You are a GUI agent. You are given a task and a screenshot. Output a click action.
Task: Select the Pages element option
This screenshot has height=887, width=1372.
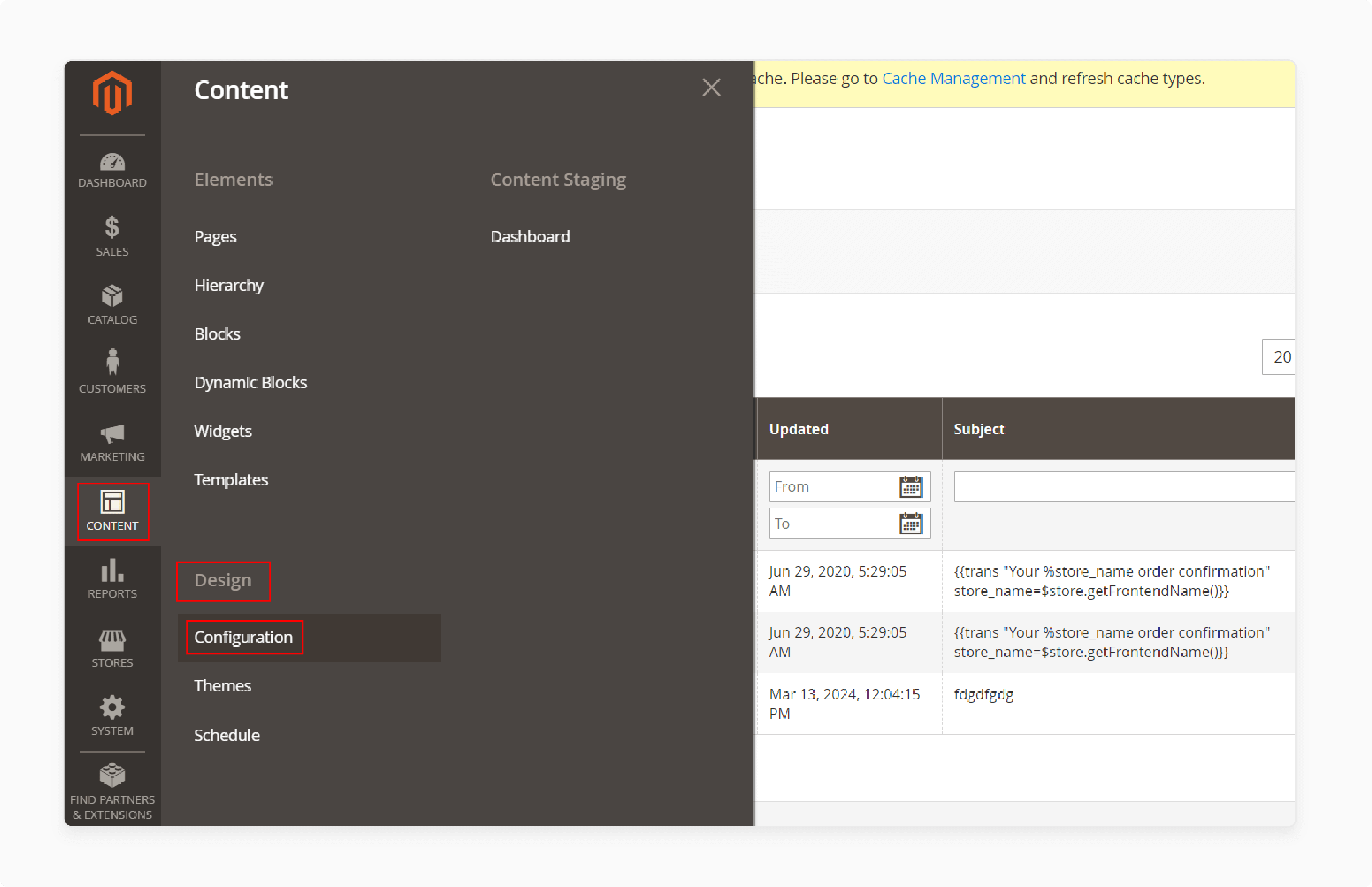pos(215,236)
